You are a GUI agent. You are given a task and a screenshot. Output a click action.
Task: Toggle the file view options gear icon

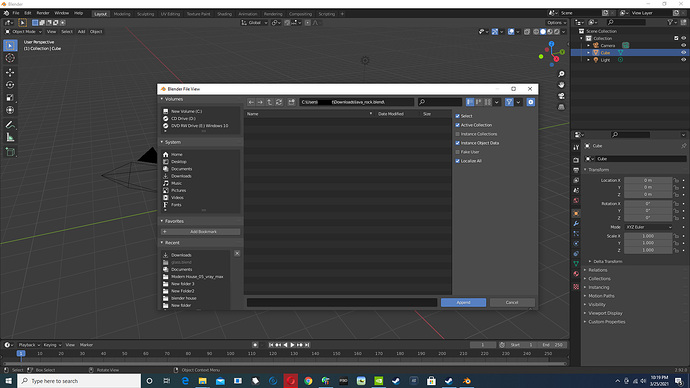[531, 102]
